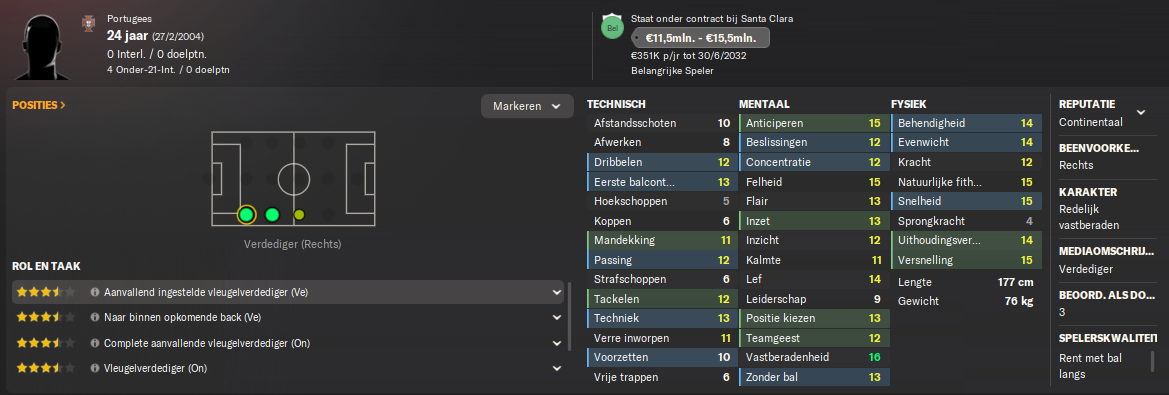Expand the Reputatie chevron
The width and height of the screenshot is (1169, 395).
point(1140,112)
